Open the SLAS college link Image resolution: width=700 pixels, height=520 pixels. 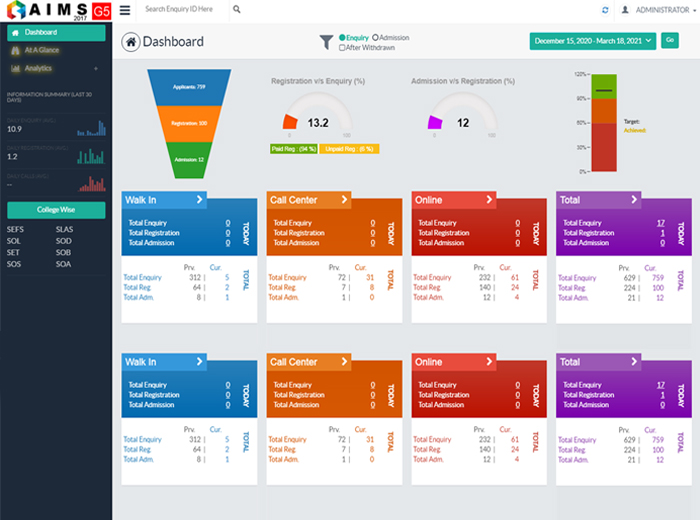click(x=64, y=229)
